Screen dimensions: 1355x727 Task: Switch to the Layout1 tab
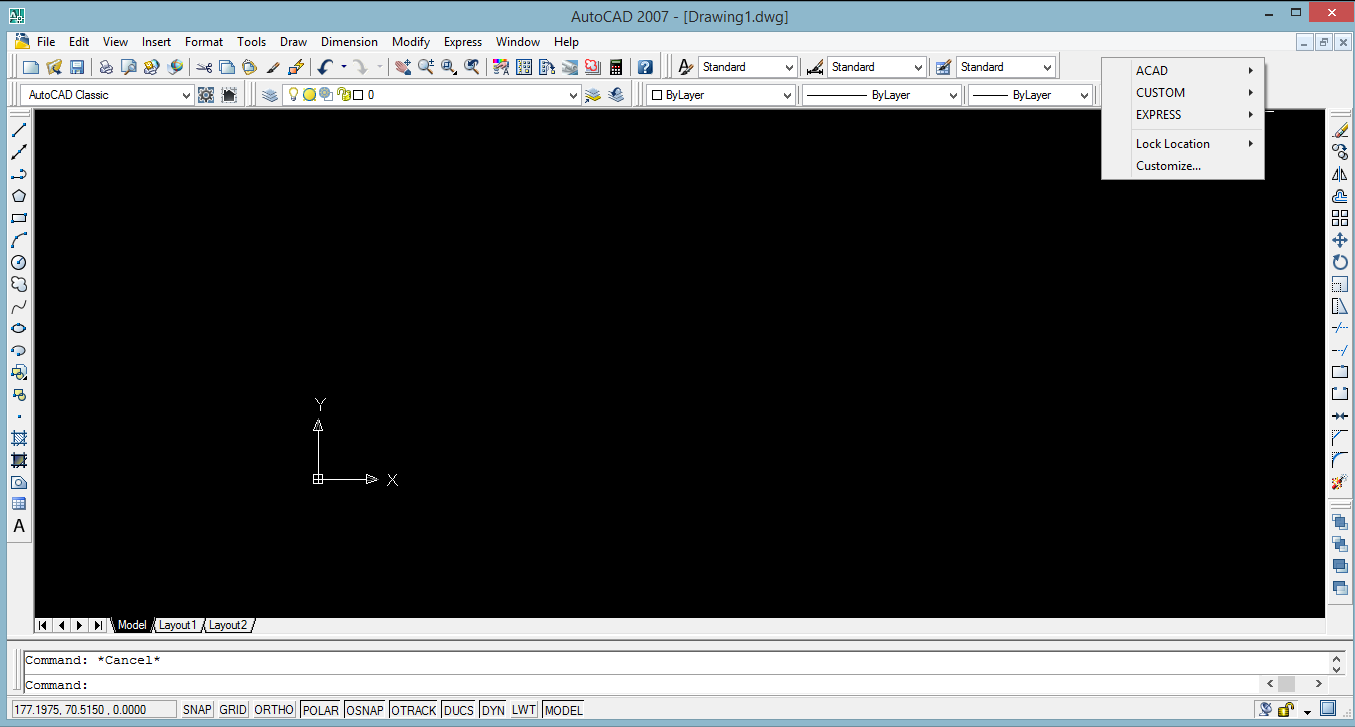(x=177, y=624)
